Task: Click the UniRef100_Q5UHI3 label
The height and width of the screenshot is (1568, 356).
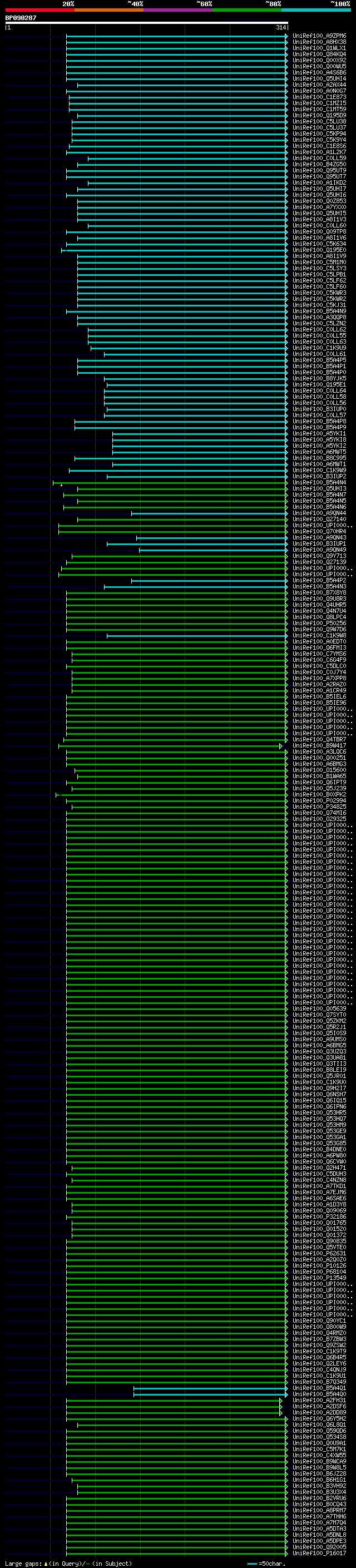Action: click(319, 489)
